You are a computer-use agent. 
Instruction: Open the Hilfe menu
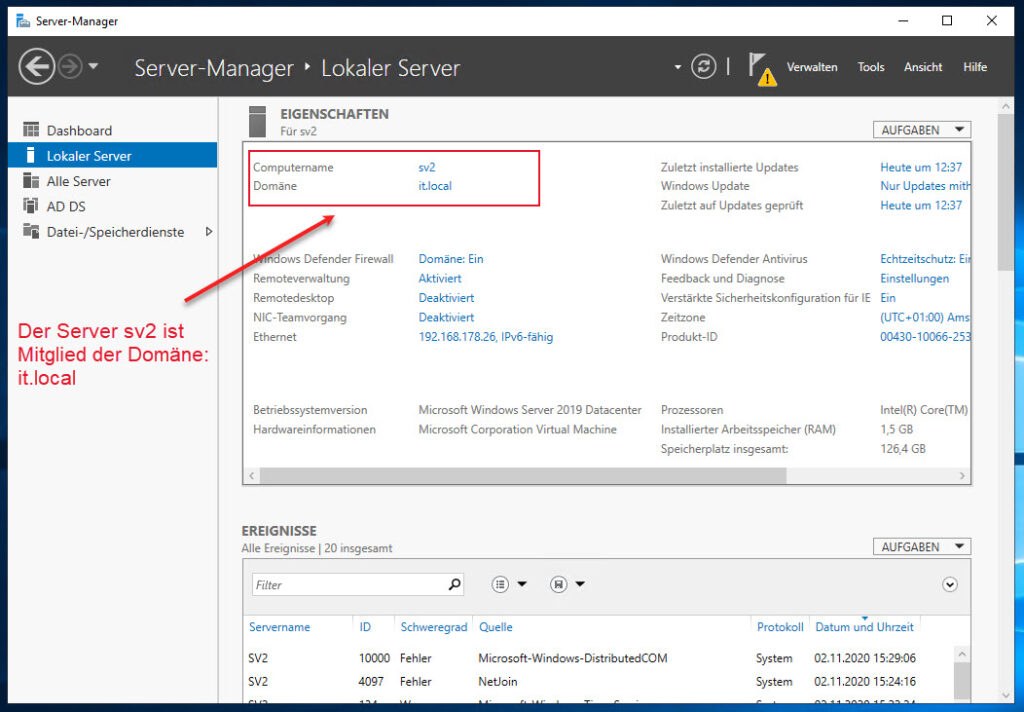974,67
